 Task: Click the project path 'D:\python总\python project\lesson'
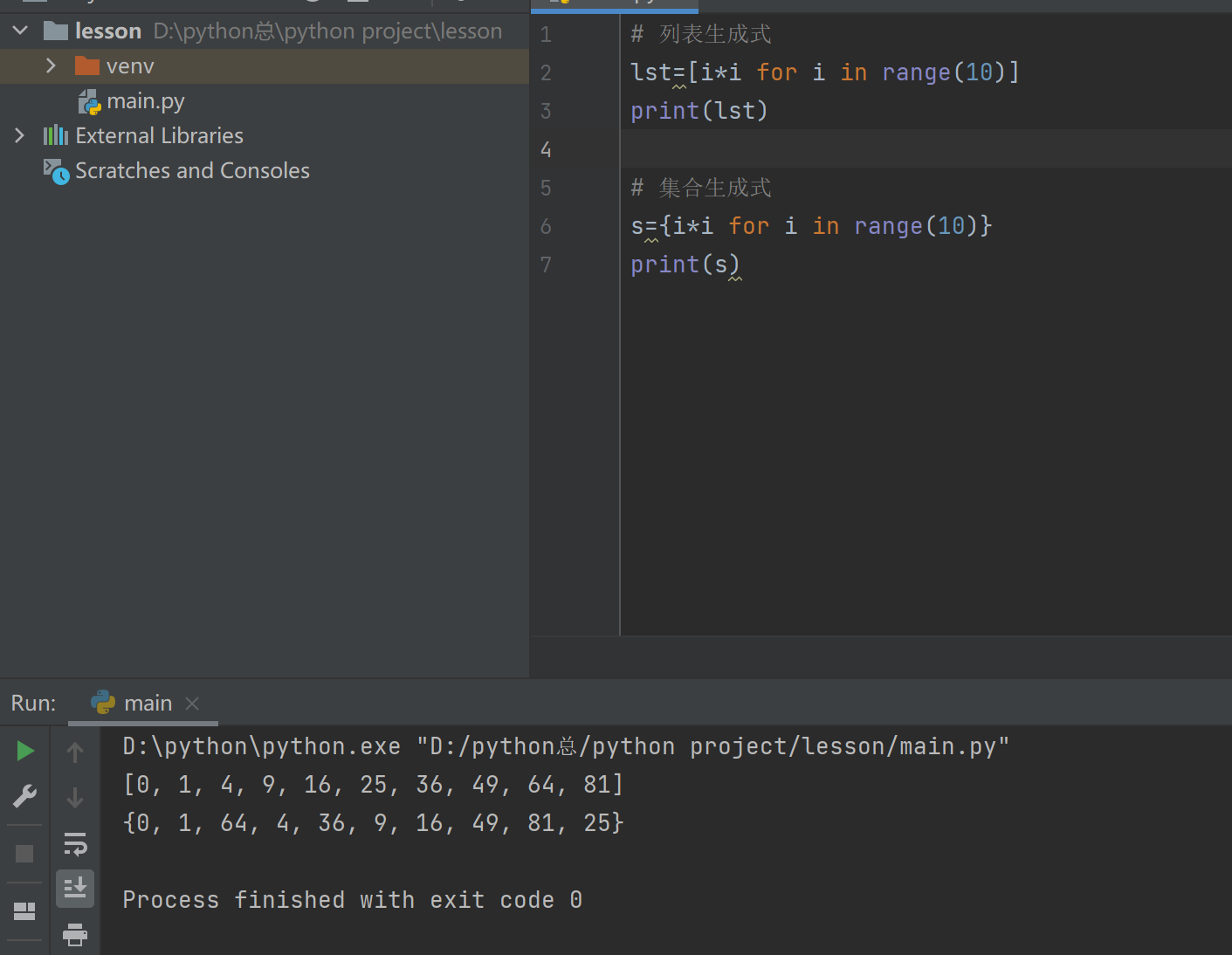[327, 31]
